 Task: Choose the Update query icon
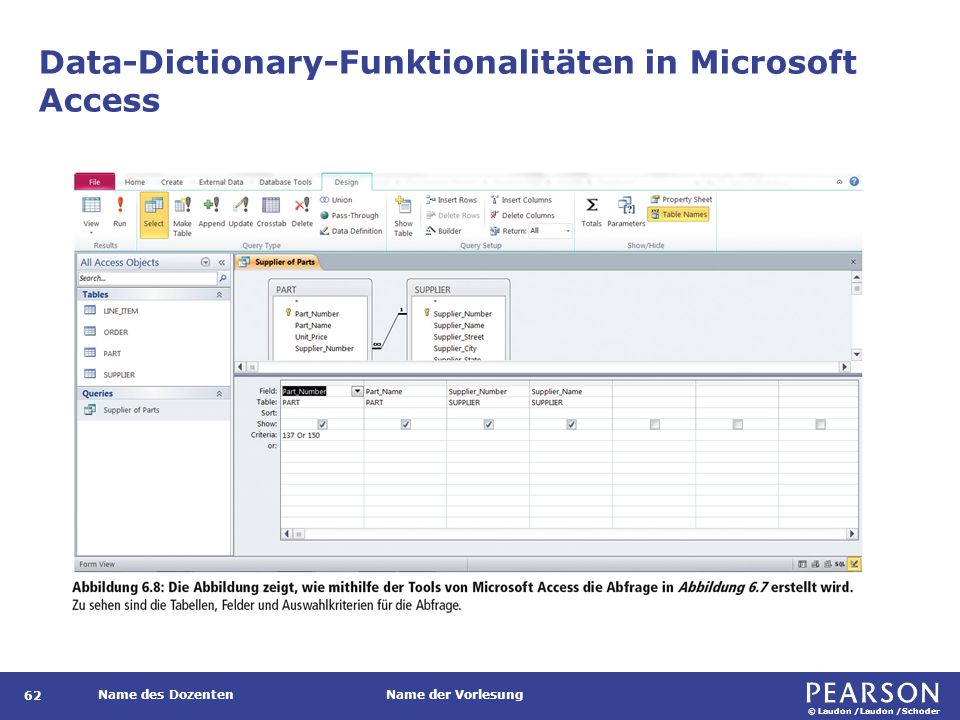coord(241,204)
